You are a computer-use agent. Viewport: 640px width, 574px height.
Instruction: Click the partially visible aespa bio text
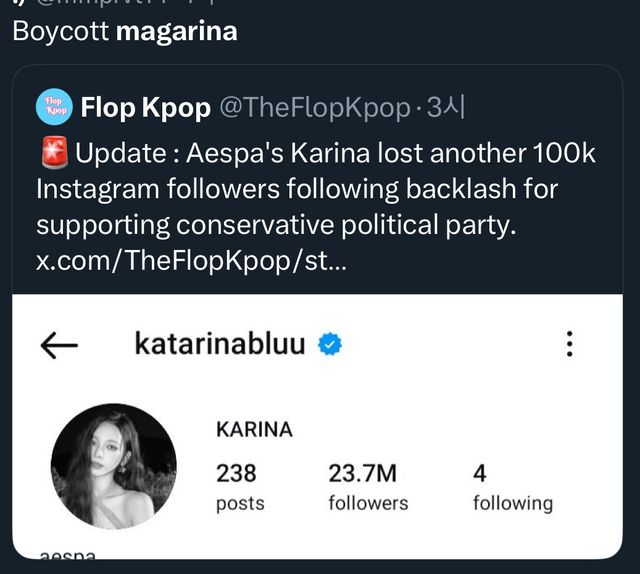point(74,553)
